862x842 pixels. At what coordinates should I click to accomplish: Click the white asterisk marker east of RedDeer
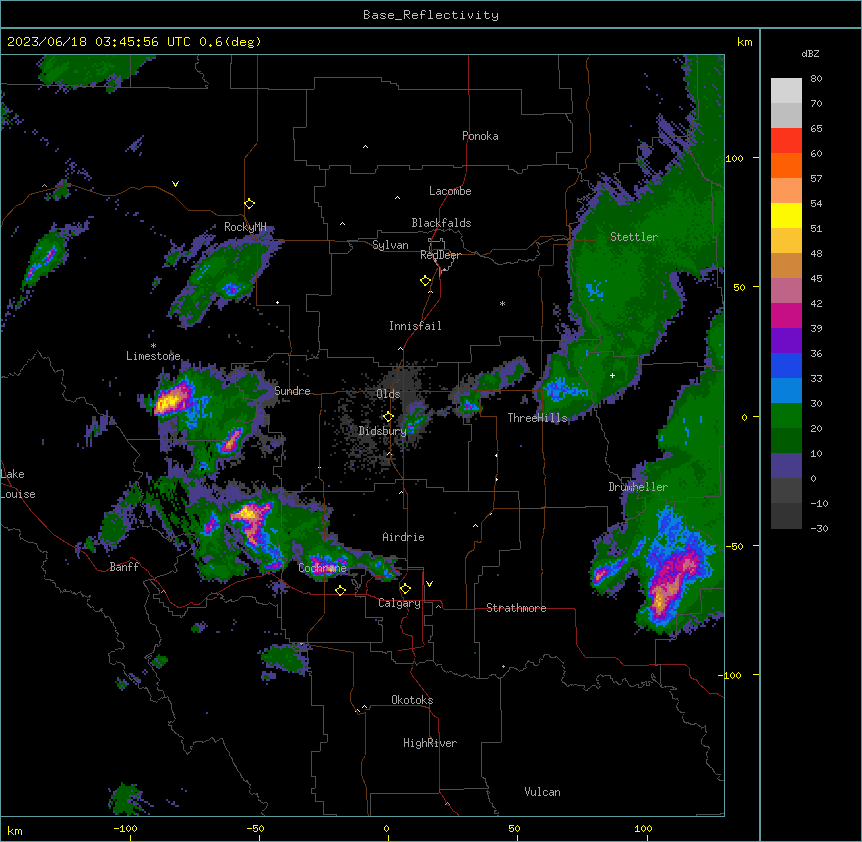(502, 303)
